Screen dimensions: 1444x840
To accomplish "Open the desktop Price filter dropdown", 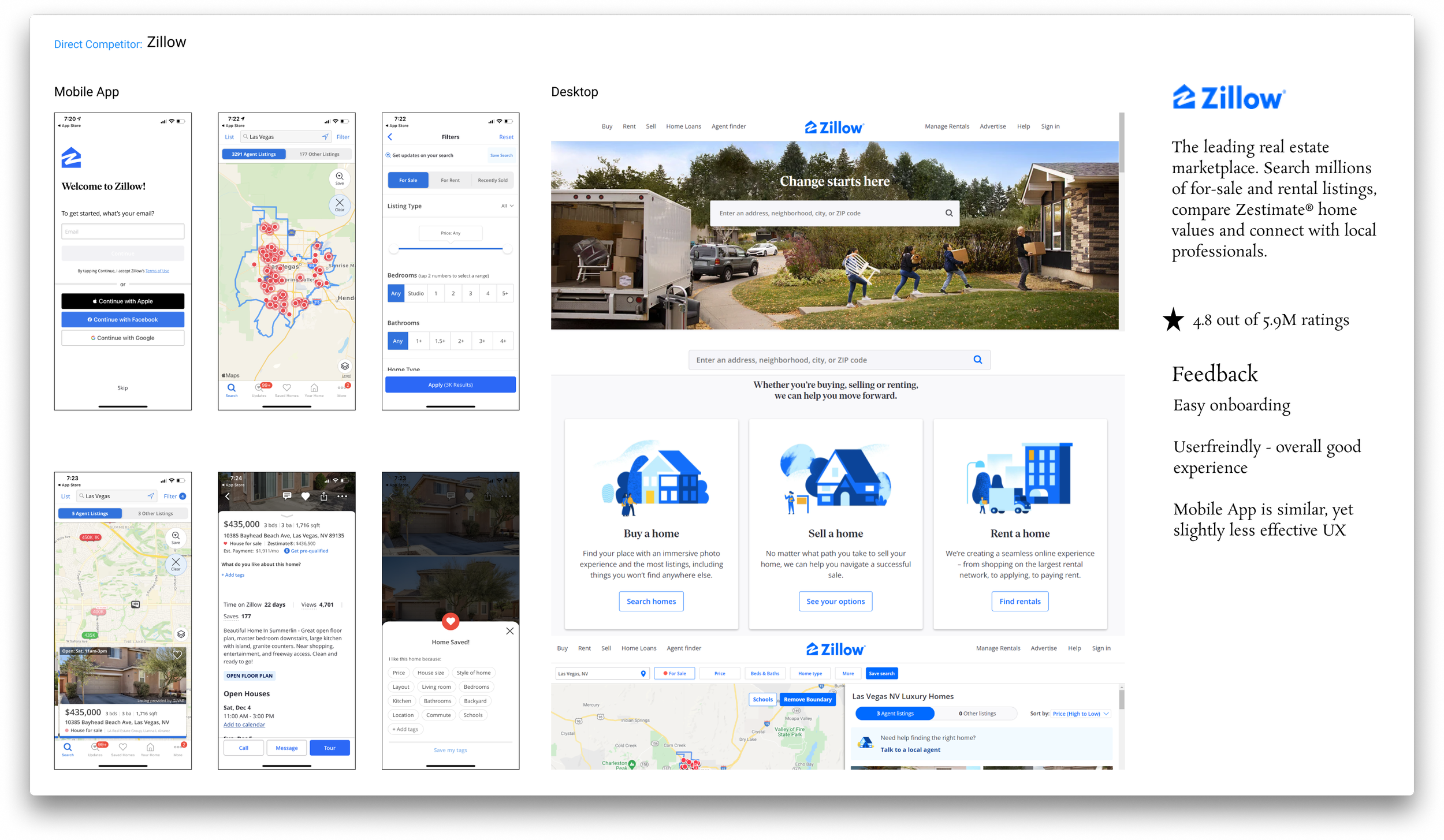I will pos(719,674).
